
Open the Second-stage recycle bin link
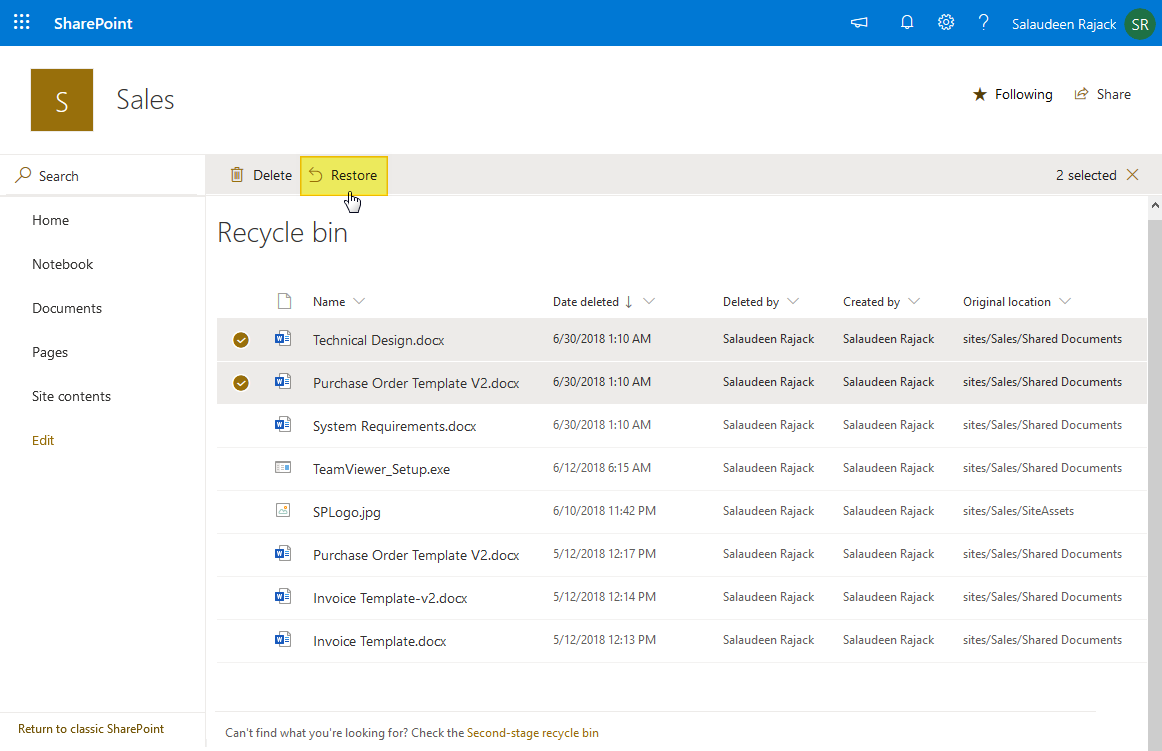(534, 732)
